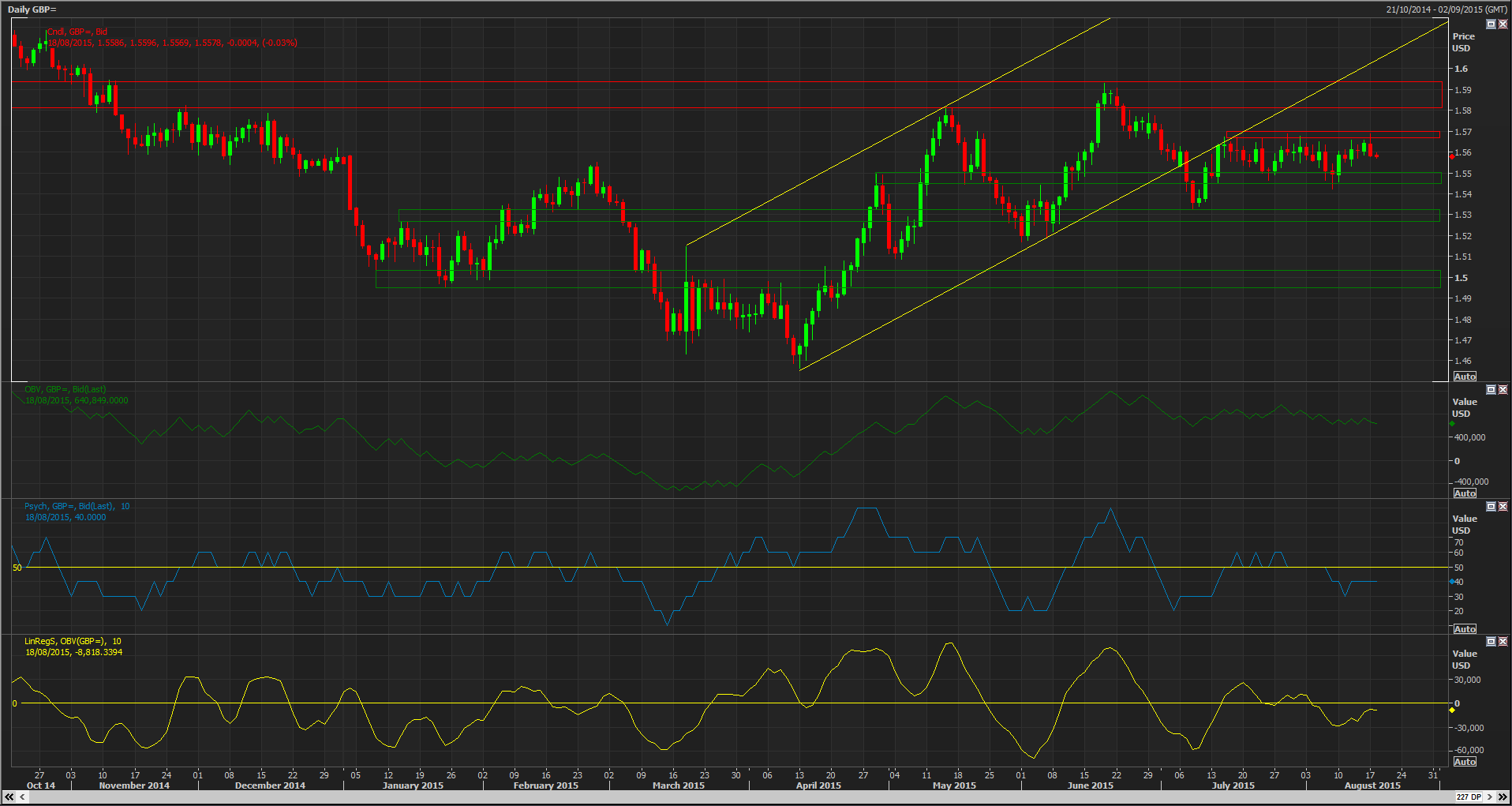Maximize the LinRegS indicator panel
This screenshot has height=806, width=1512.
(x=1491, y=642)
